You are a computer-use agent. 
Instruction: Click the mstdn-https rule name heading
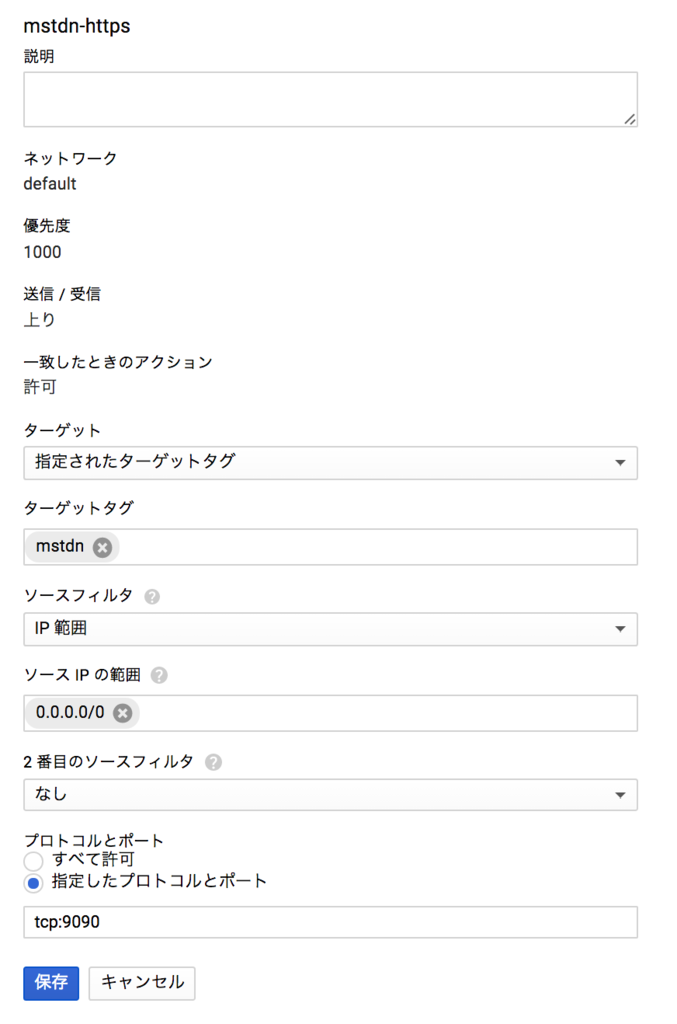[x=77, y=26]
